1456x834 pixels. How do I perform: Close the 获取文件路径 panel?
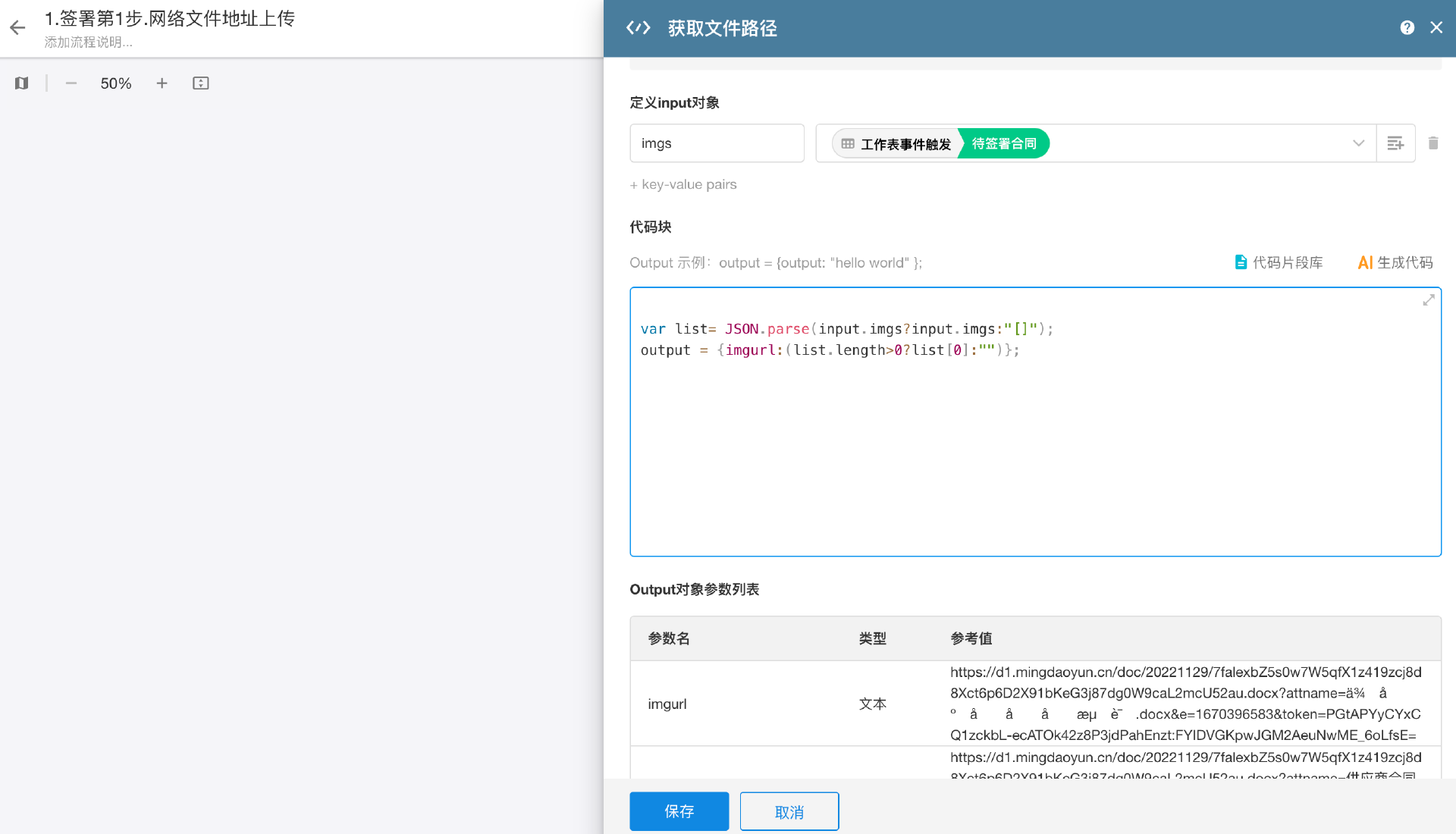click(x=1436, y=28)
